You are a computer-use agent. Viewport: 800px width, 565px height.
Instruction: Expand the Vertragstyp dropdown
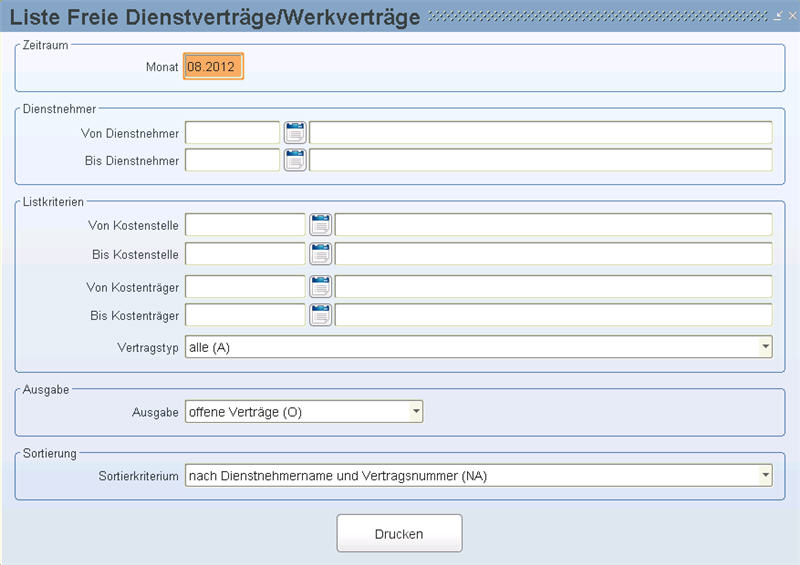765,347
